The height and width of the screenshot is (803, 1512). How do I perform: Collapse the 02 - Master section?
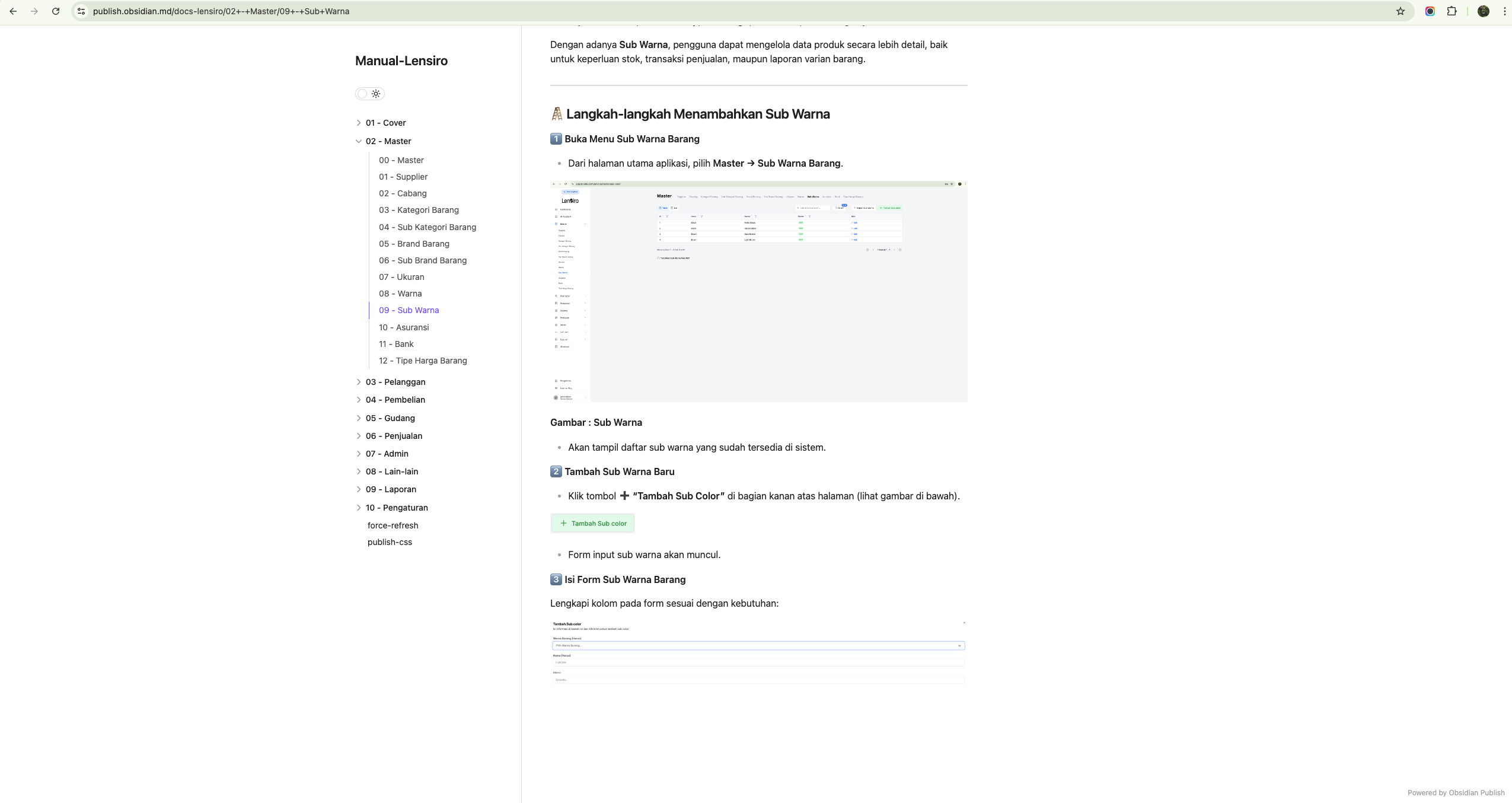[x=359, y=141]
